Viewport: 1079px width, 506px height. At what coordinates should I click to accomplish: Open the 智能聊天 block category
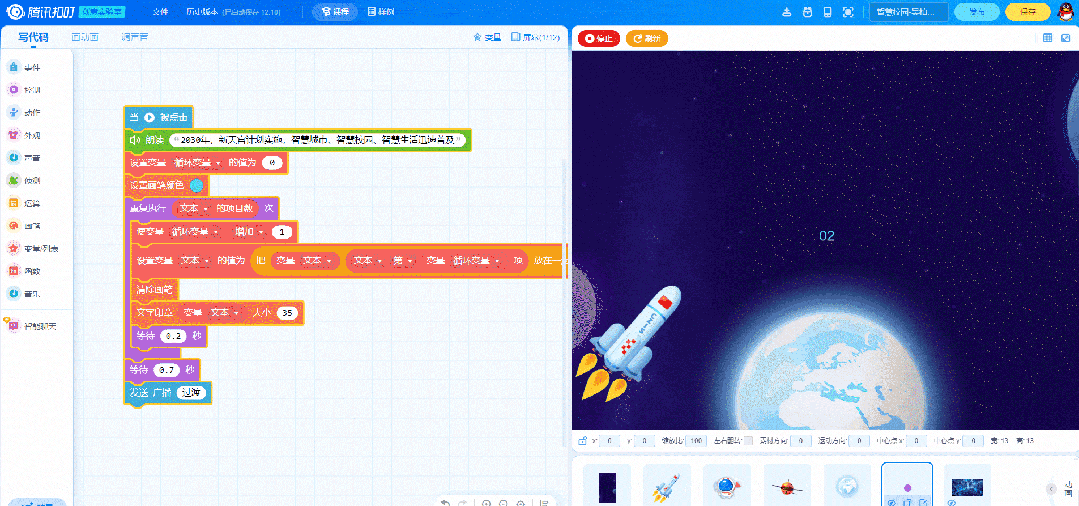coord(30,325)
